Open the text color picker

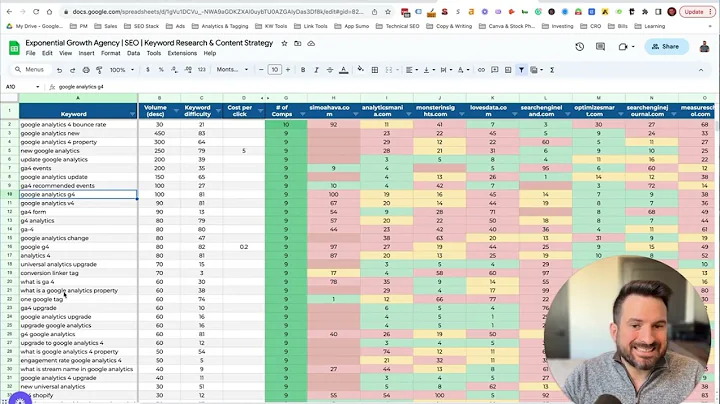(343, 70)
